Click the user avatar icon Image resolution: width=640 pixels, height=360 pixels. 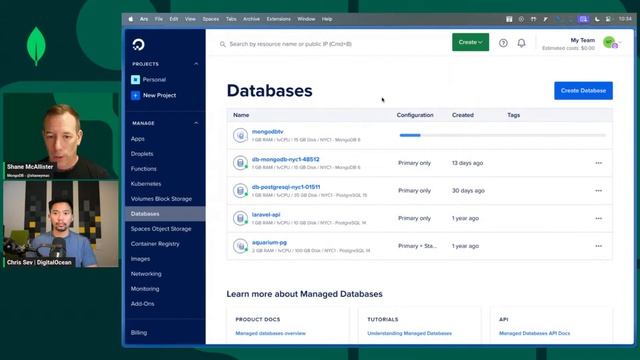(x=610, y=42)
